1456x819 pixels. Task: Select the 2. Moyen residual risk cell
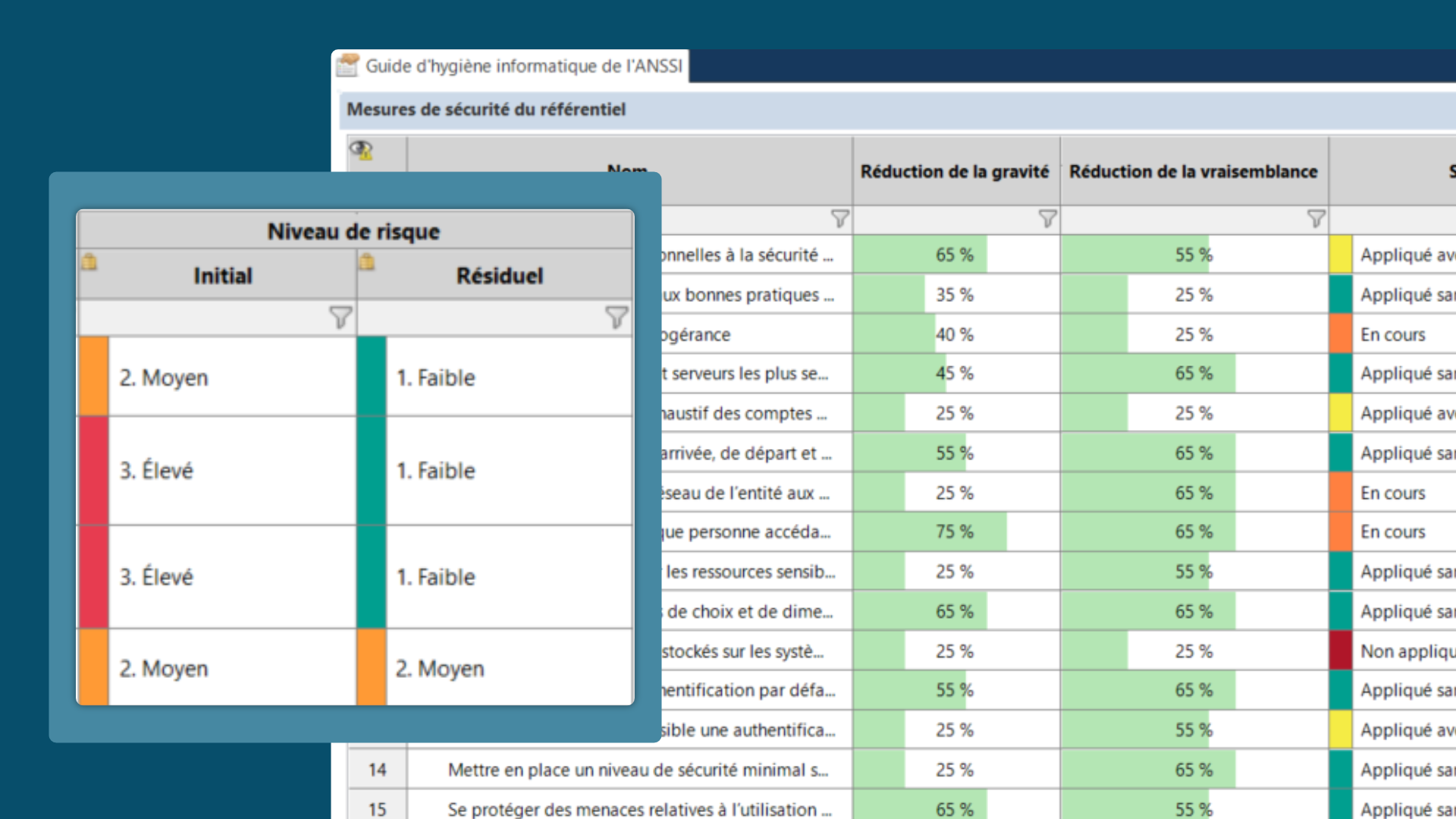coord(495,668)
